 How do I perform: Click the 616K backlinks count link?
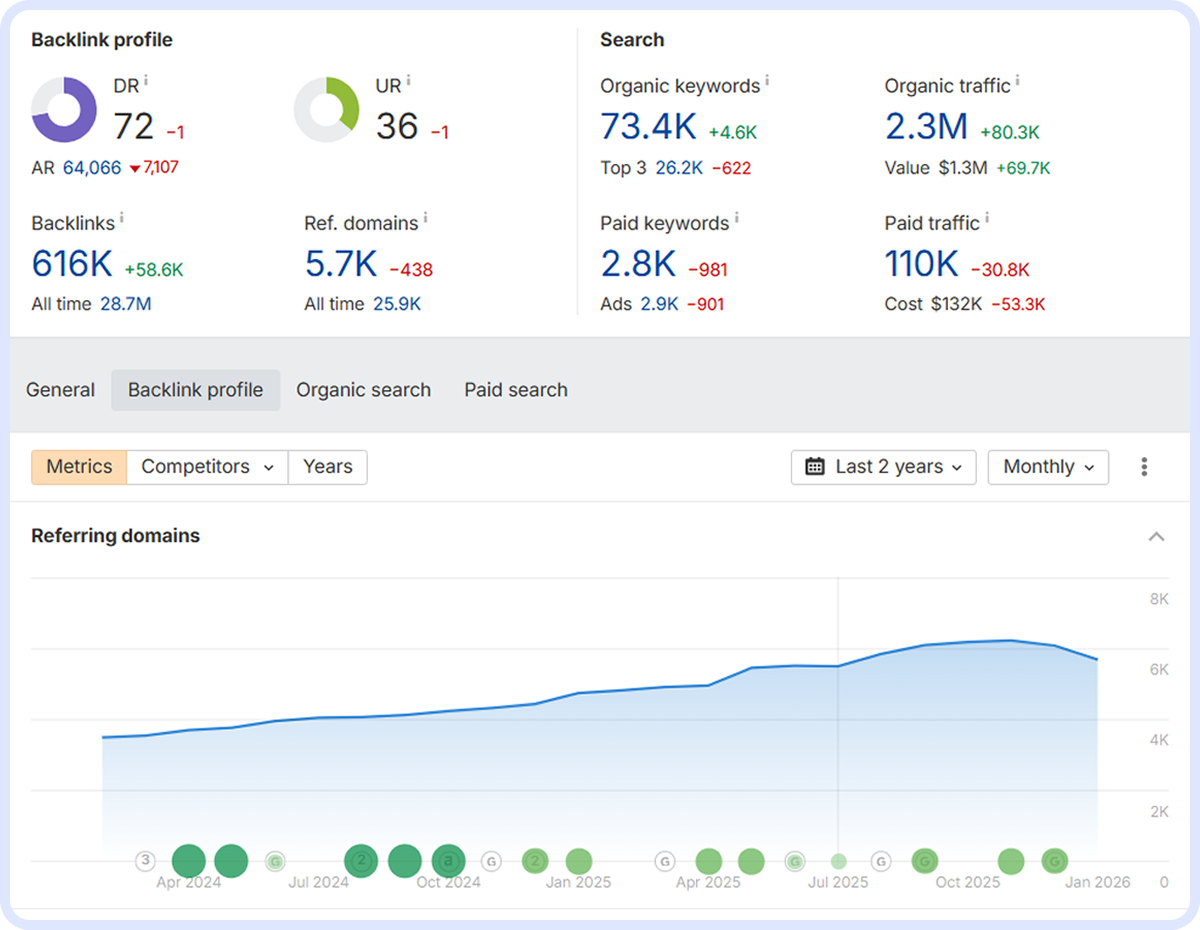pos(72,264)
